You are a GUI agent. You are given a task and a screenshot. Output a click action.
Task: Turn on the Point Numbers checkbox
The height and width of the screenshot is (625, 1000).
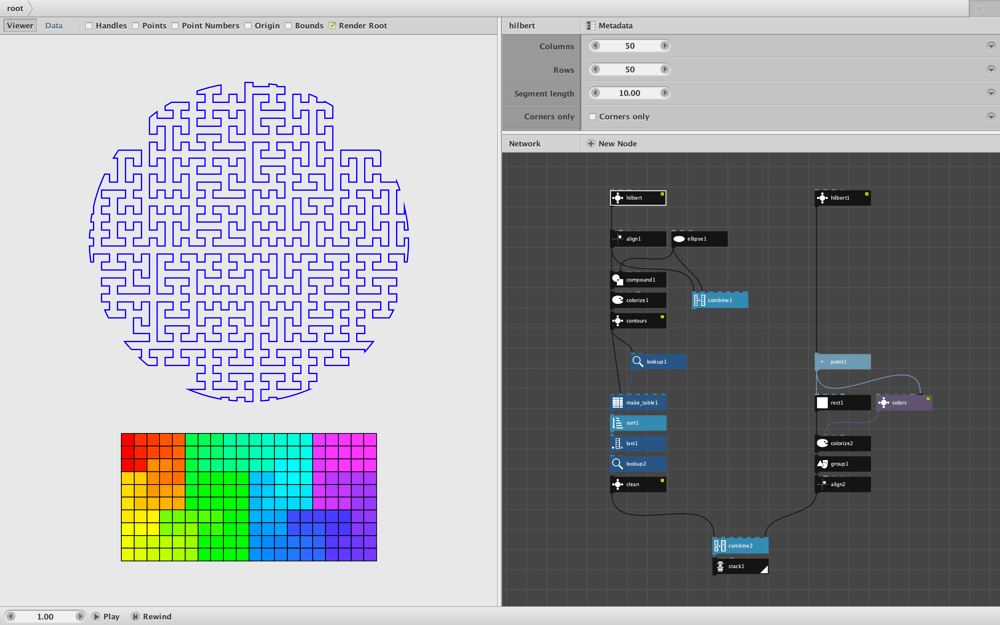click(x=175, y=26)
